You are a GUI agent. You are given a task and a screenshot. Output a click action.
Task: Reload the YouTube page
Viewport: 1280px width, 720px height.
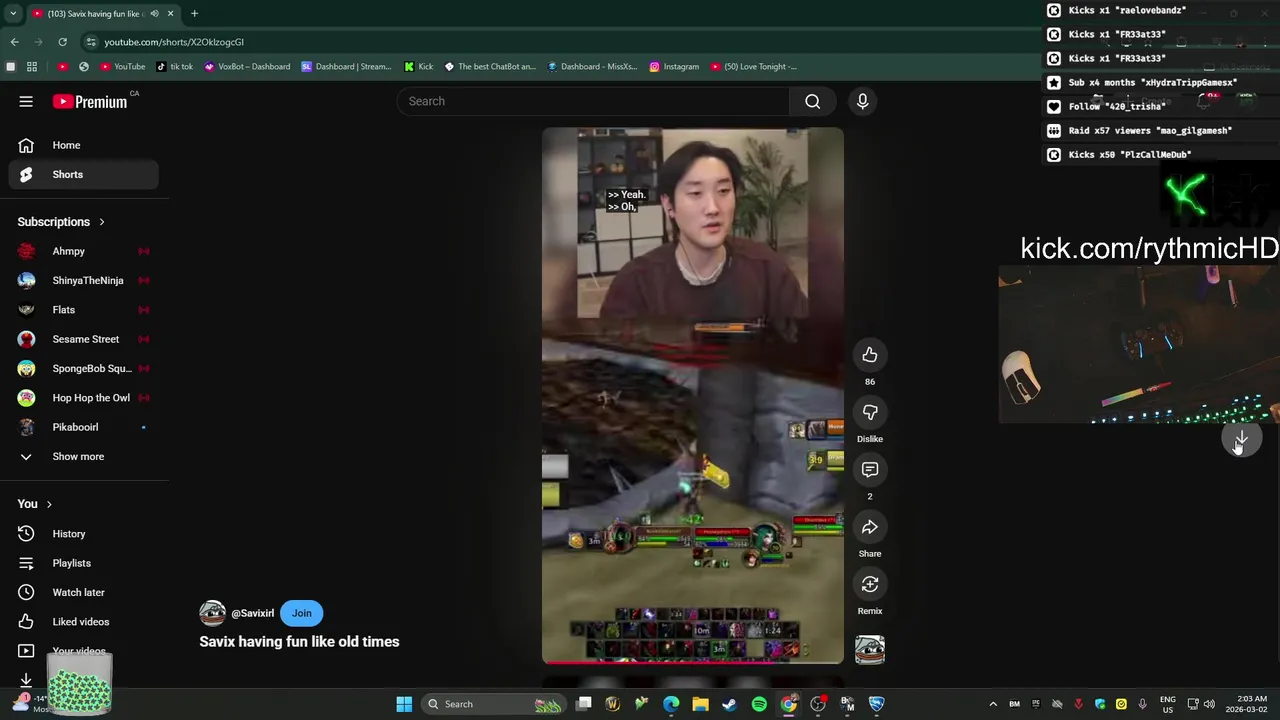coord(62,42)
